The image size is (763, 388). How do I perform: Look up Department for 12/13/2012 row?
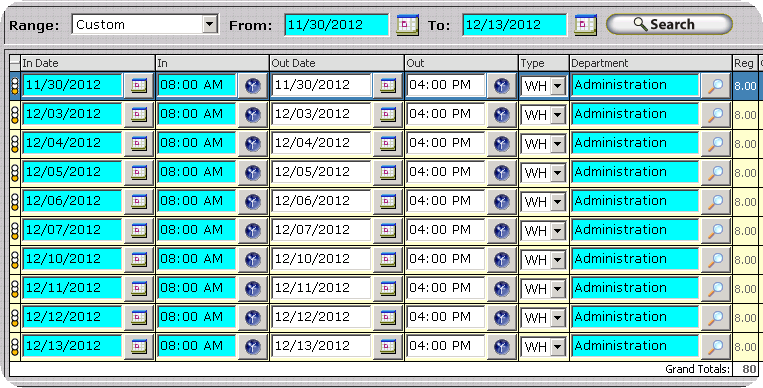click(715, 347)
